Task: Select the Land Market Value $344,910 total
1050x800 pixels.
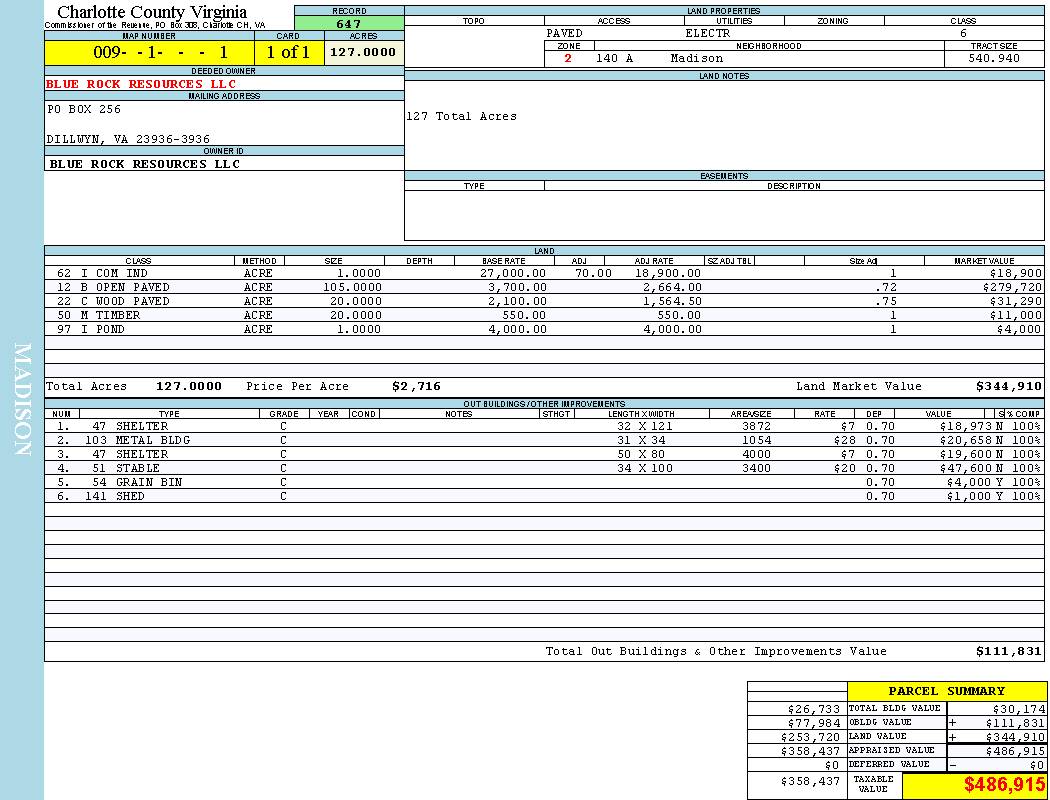Action: coord(1008,386)
